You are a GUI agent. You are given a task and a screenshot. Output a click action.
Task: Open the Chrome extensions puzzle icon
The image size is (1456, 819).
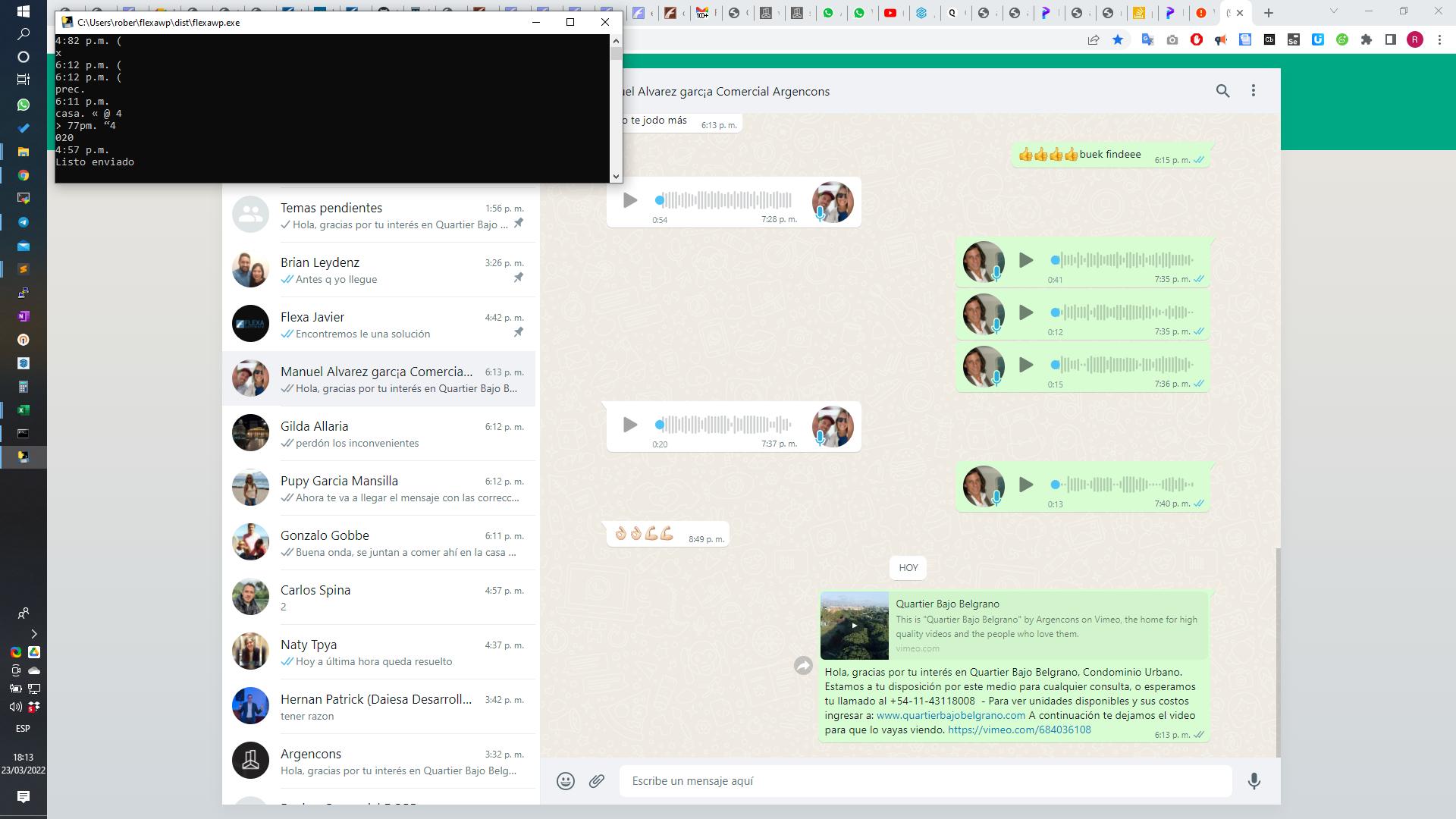coord(1367,39)
